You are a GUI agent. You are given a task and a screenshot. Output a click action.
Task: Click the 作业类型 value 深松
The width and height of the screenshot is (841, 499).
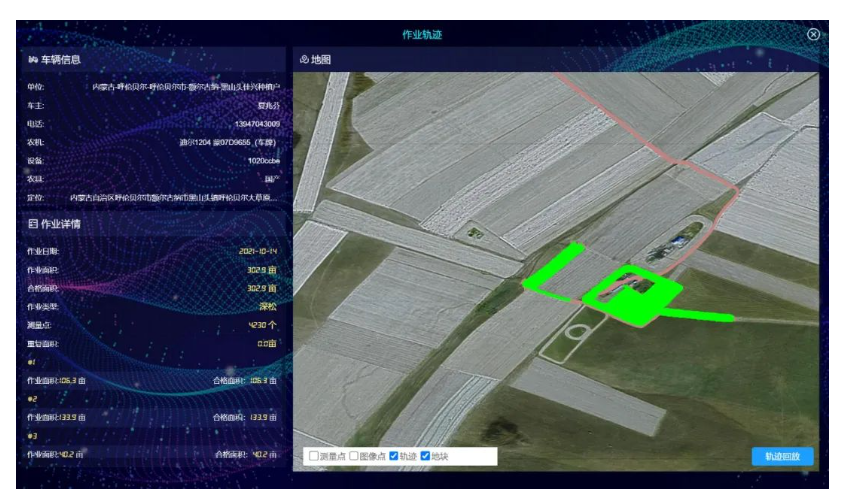[265, 307]
